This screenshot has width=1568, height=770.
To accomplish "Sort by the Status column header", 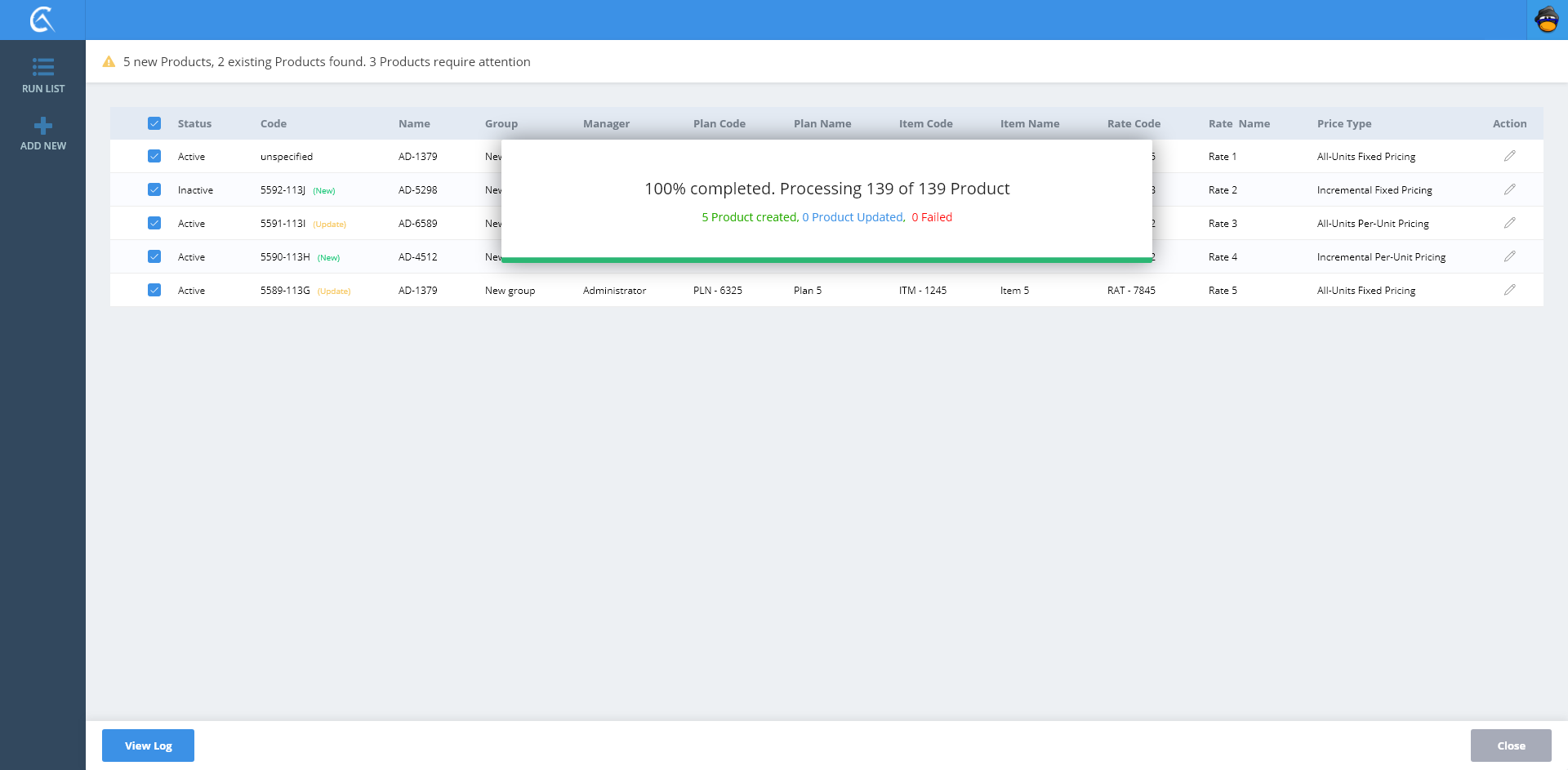I will [194, 124].
